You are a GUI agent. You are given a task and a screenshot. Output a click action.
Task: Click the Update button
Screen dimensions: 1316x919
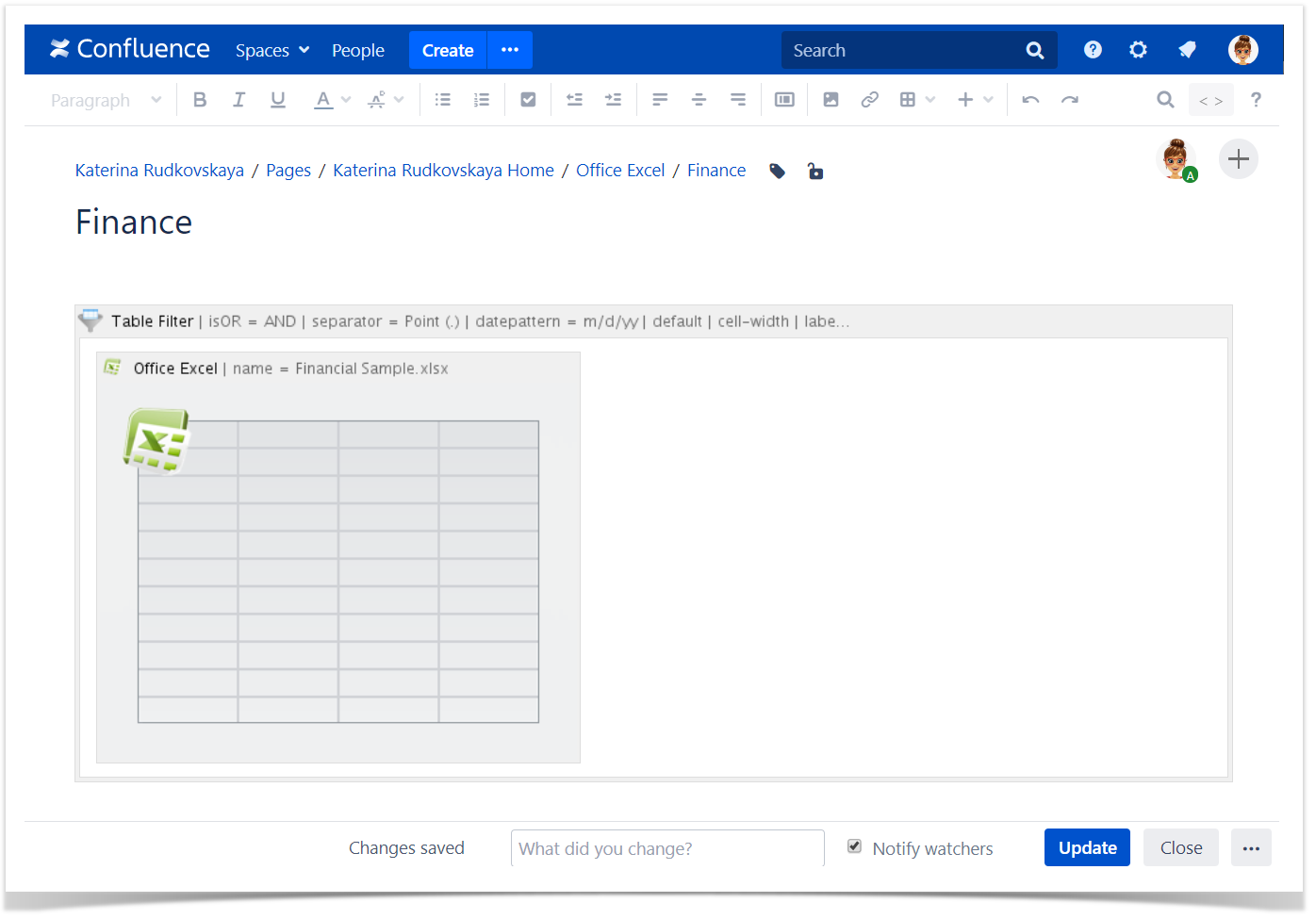[1086, 847]
